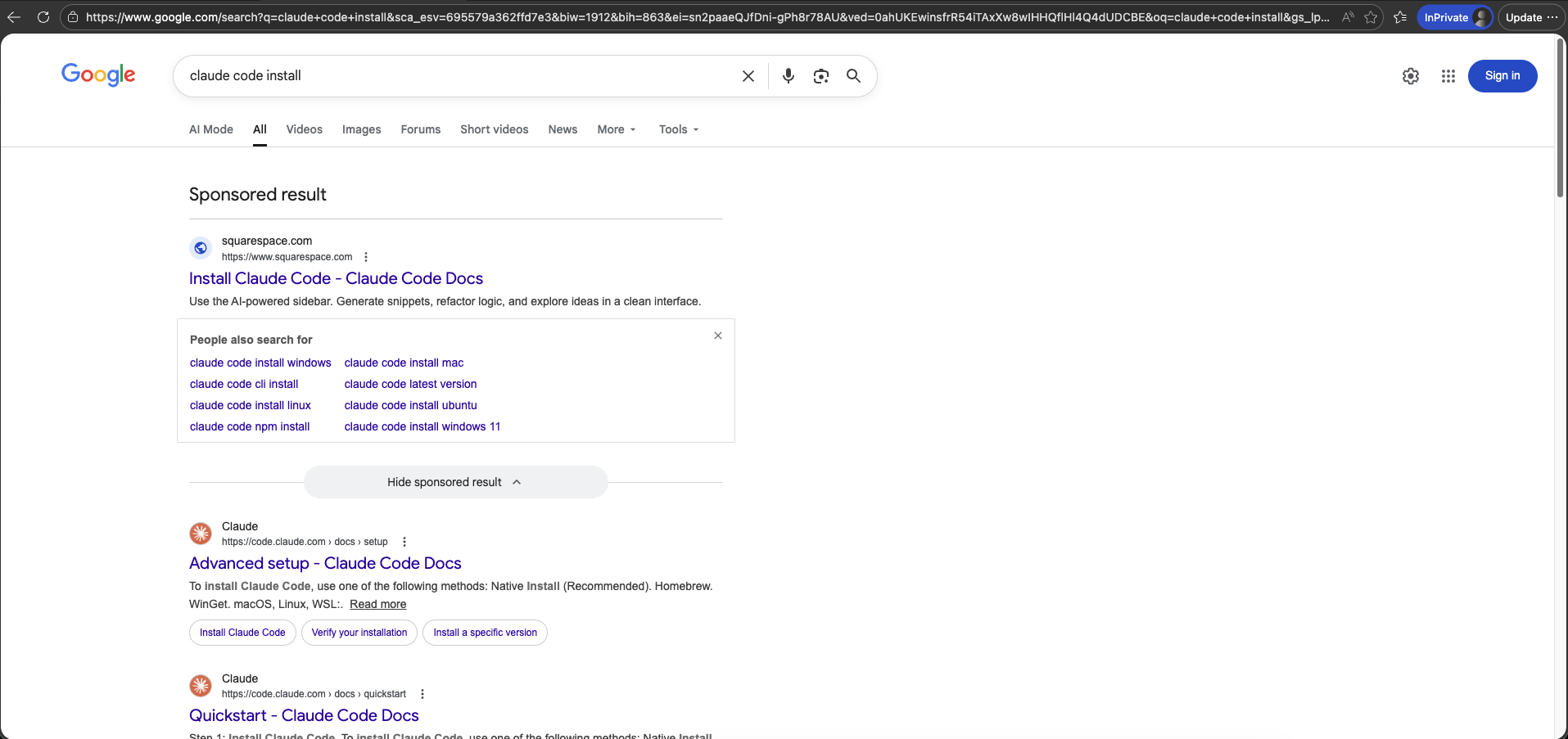Open the Quickstart - Claude Code Docs result
This screenshot has width=1568, height=739.
[304, 715]
